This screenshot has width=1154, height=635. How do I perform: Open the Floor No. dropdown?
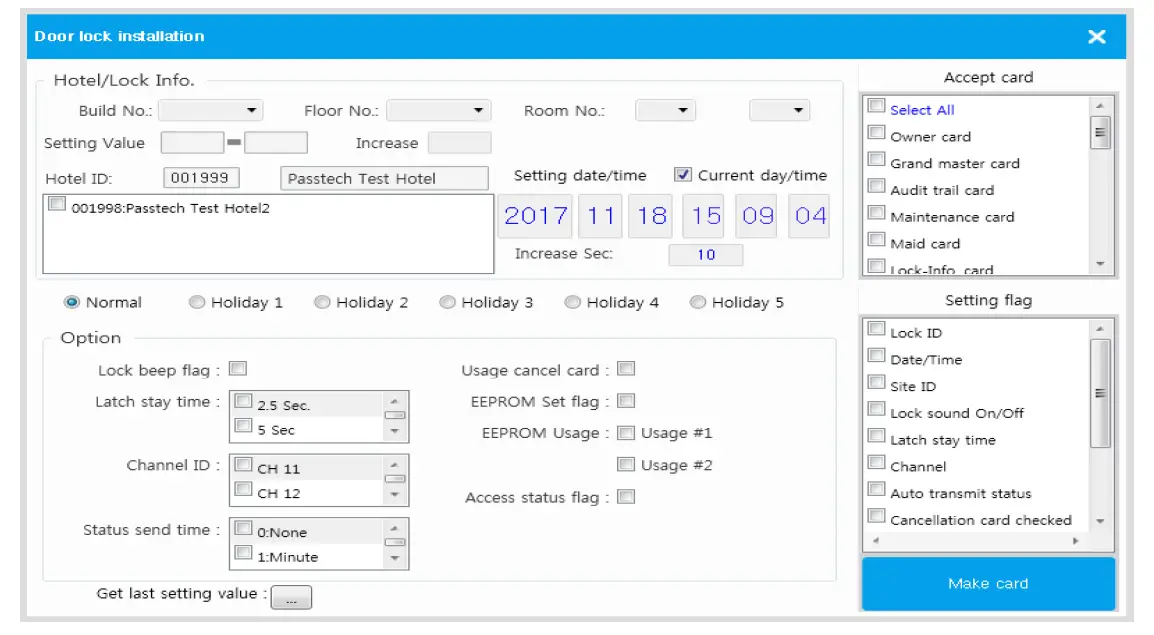click(x=438, y=110)
